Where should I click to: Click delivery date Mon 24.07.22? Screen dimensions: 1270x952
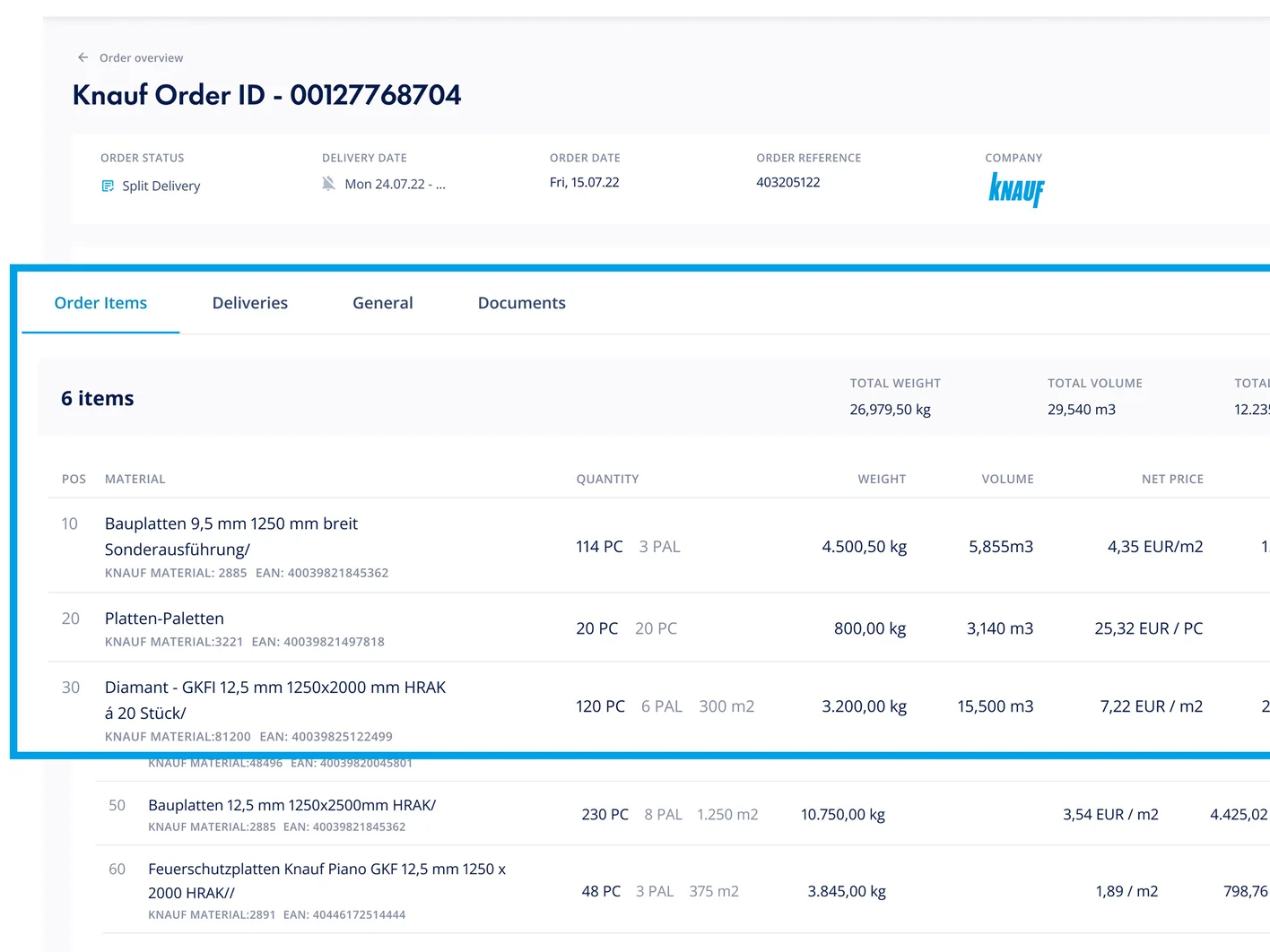pyautogui.click(x=395, y=184)
